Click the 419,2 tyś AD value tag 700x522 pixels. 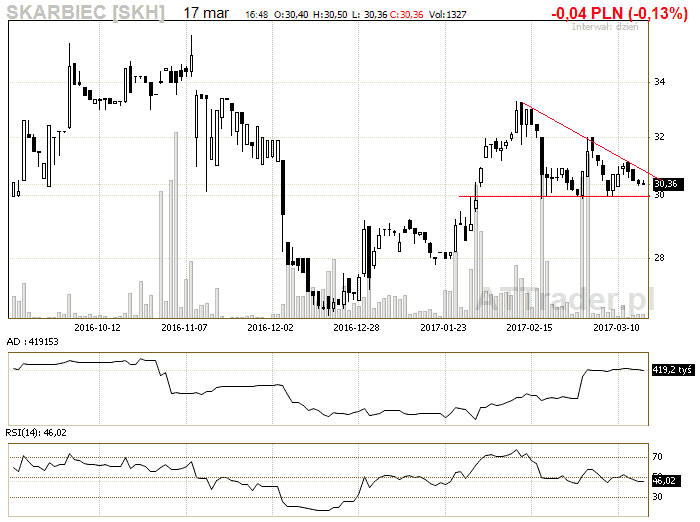pos(672,370)
